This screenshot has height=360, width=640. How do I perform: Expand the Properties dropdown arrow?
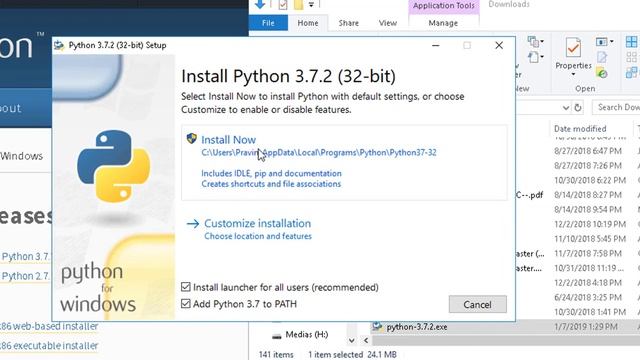[573, 74]
